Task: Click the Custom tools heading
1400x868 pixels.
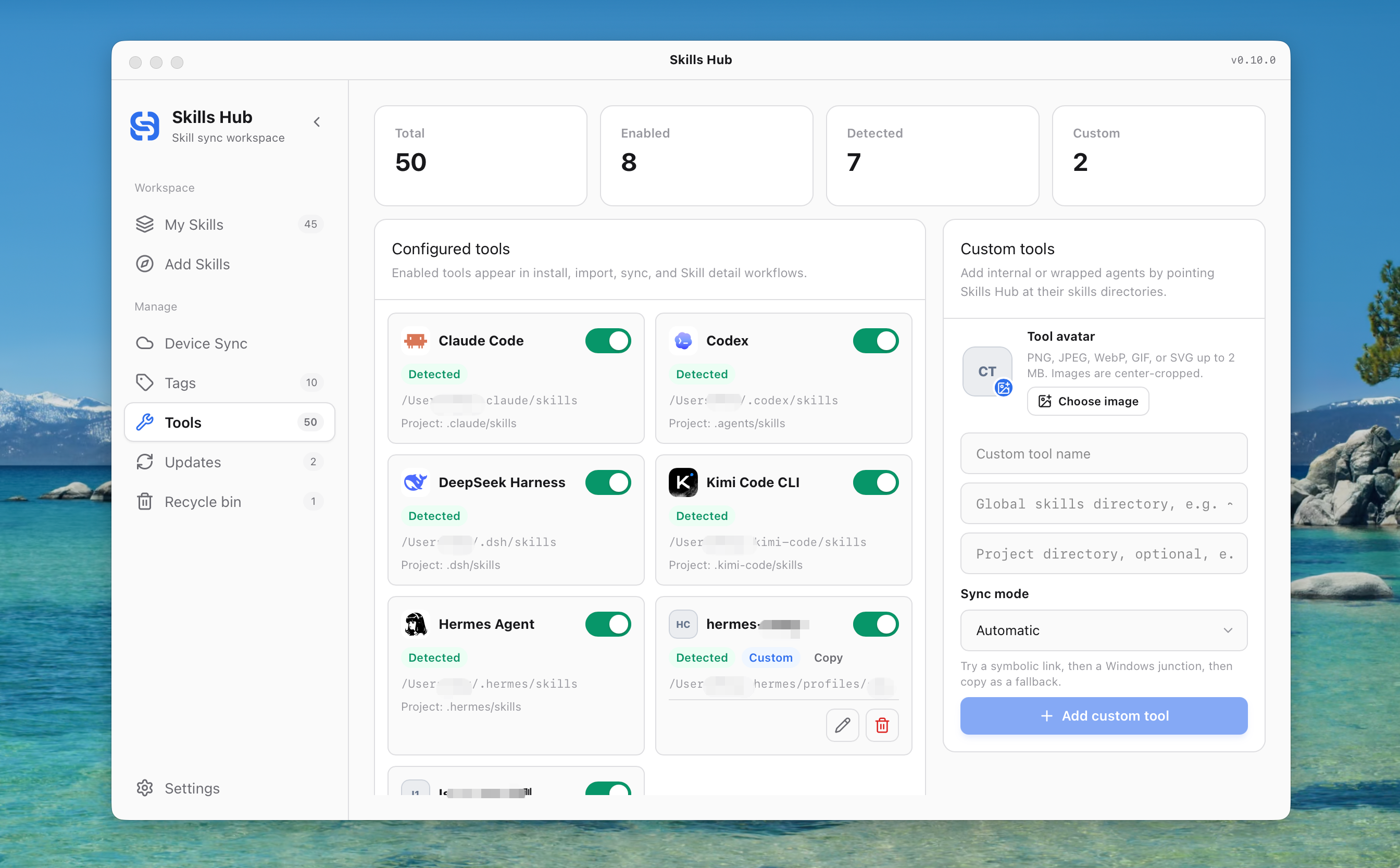Action: 1007,249
